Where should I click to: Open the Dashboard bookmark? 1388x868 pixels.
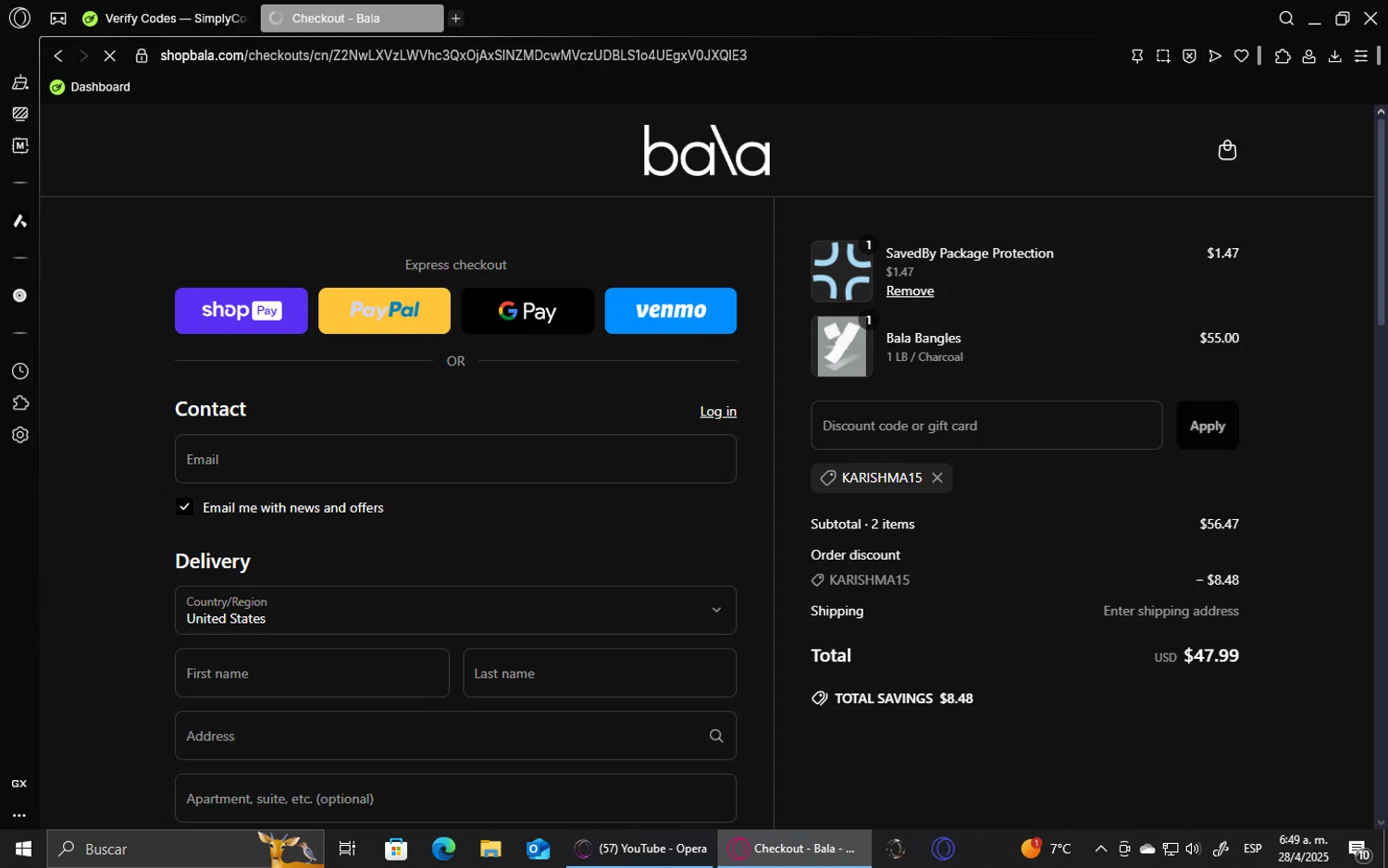[x=91, y=87]
